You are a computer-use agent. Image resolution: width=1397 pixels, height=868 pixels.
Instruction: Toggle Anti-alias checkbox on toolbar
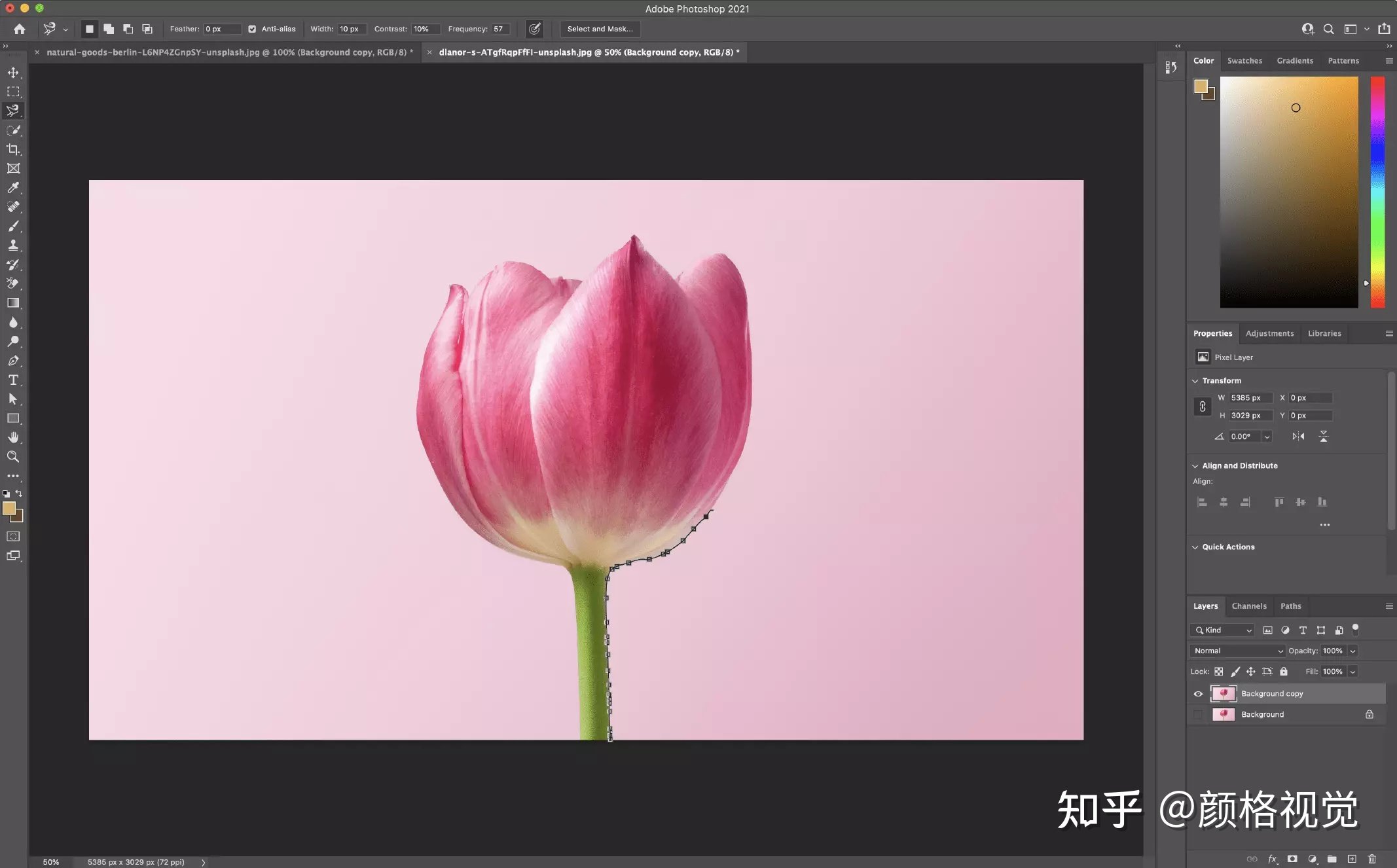(252, 28)
